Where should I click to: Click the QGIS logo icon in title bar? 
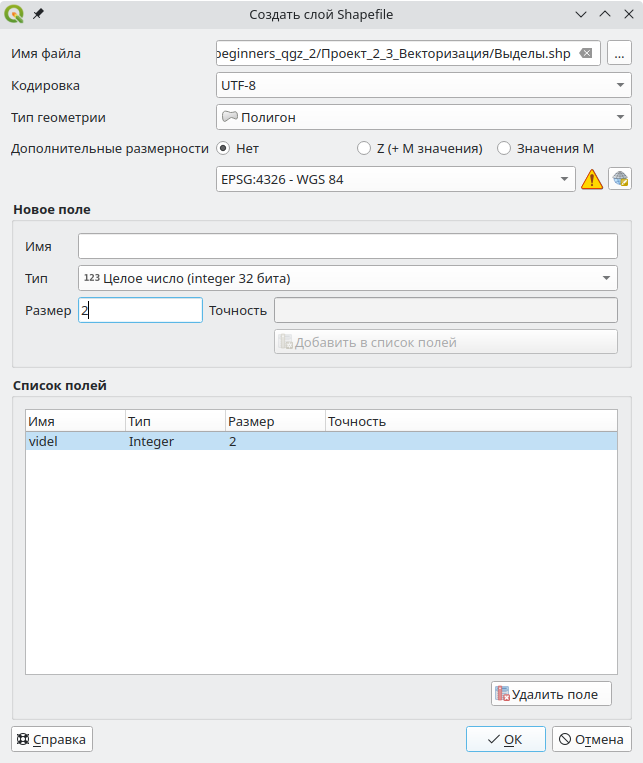click(14, 14)
